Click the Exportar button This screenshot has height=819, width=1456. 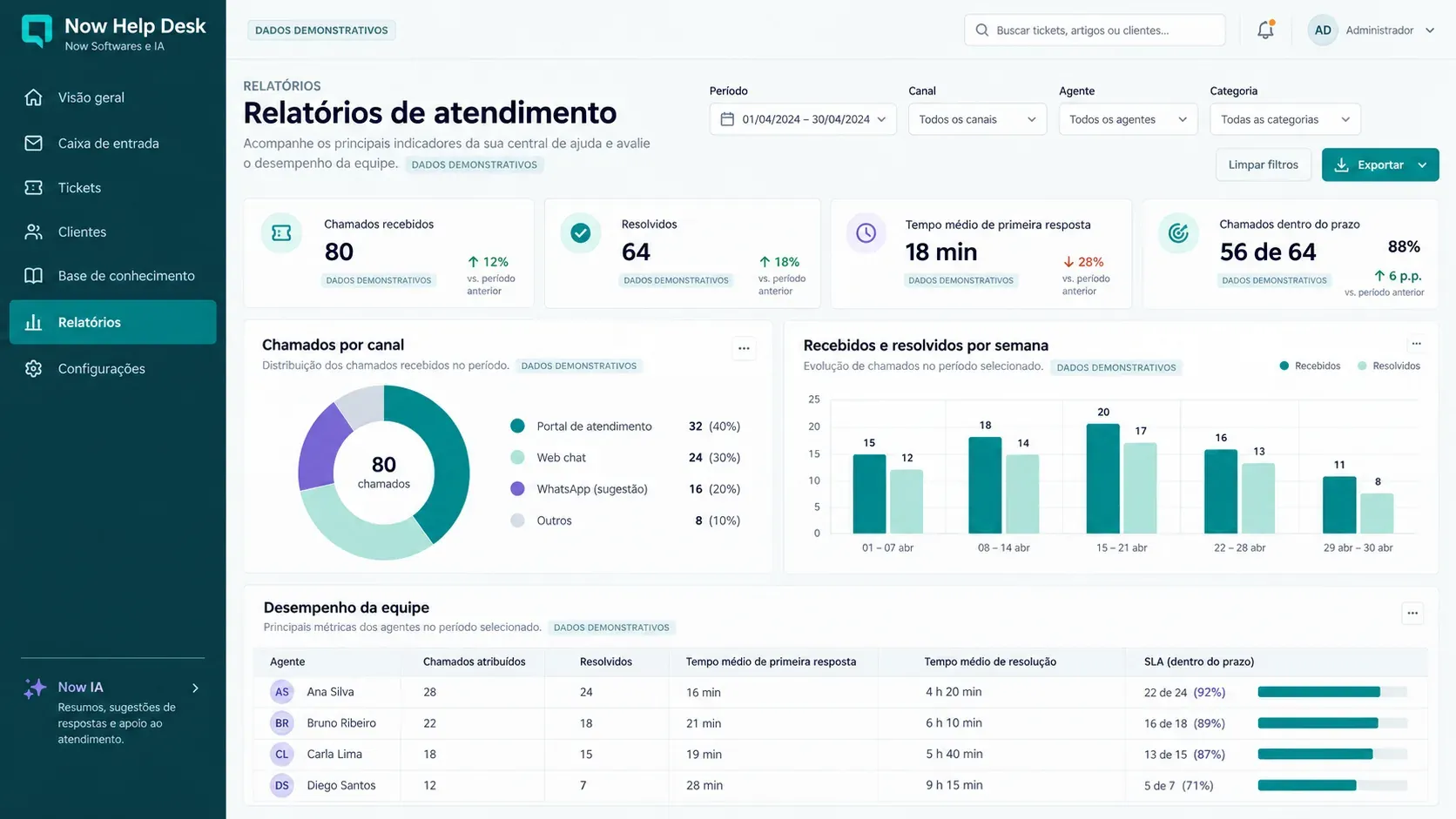tap(1380, 164)
